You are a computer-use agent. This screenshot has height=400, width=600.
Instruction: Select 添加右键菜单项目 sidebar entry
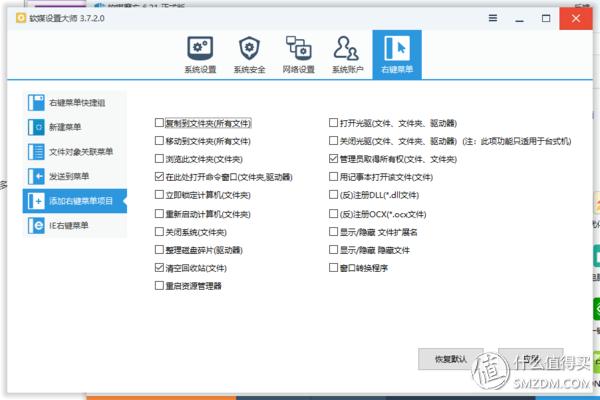pos(75,201)
